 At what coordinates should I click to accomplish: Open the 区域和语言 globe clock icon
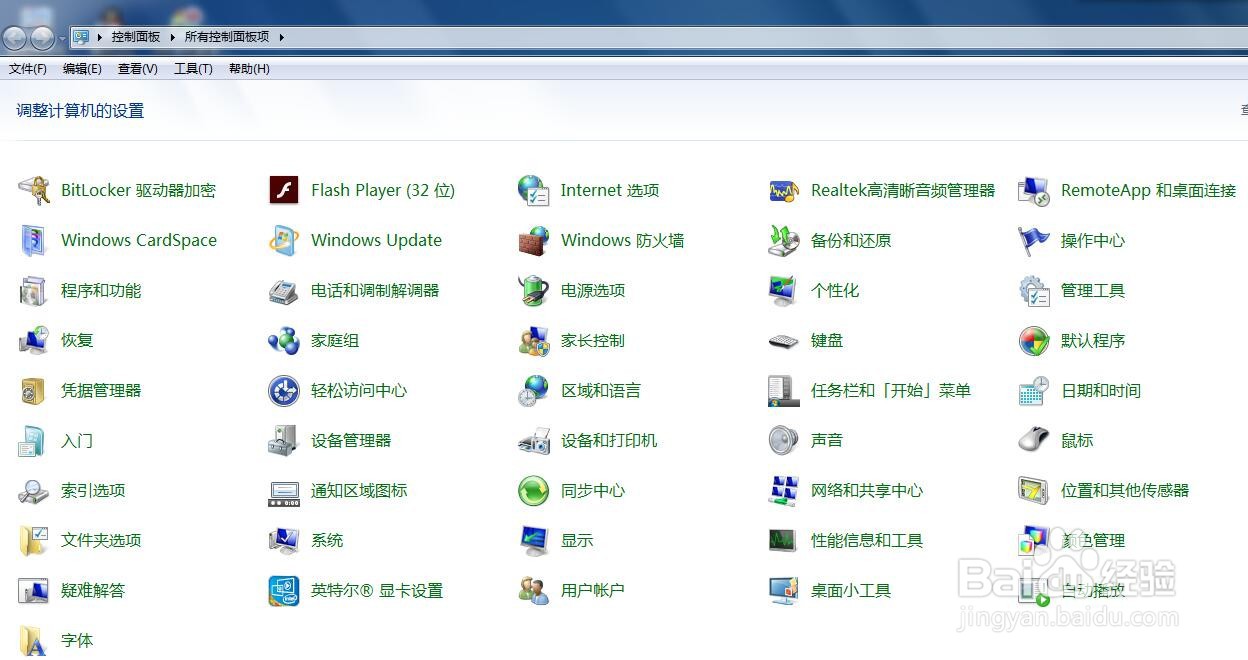[534, 390]
